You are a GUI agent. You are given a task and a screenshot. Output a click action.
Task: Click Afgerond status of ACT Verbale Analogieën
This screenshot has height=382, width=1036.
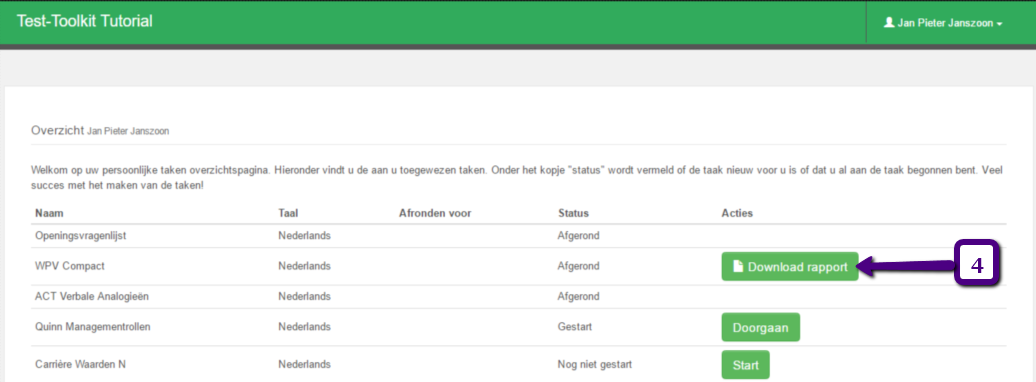578,296
